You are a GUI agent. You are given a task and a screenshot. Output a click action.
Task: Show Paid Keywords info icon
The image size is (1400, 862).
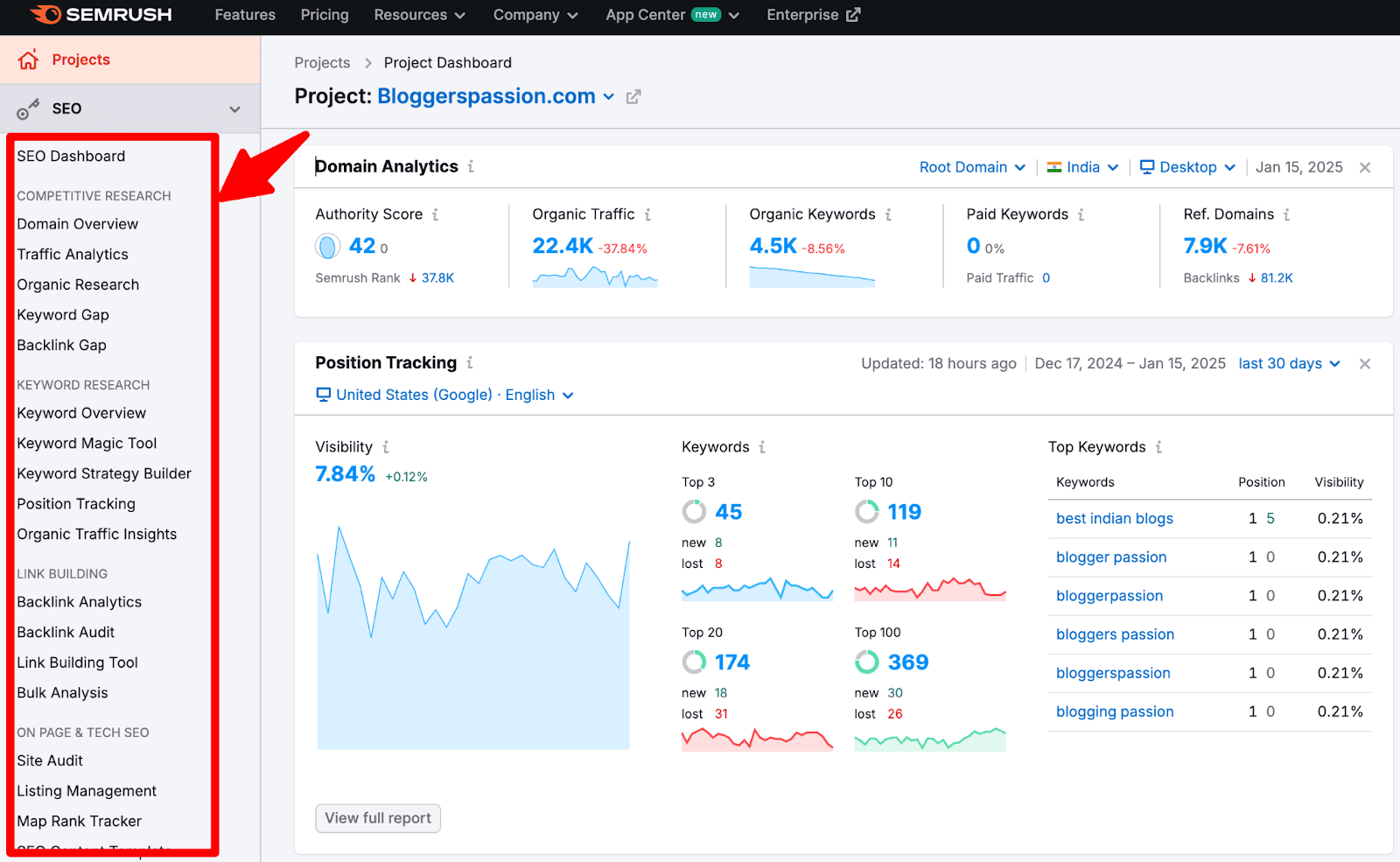coord(1081,214)
